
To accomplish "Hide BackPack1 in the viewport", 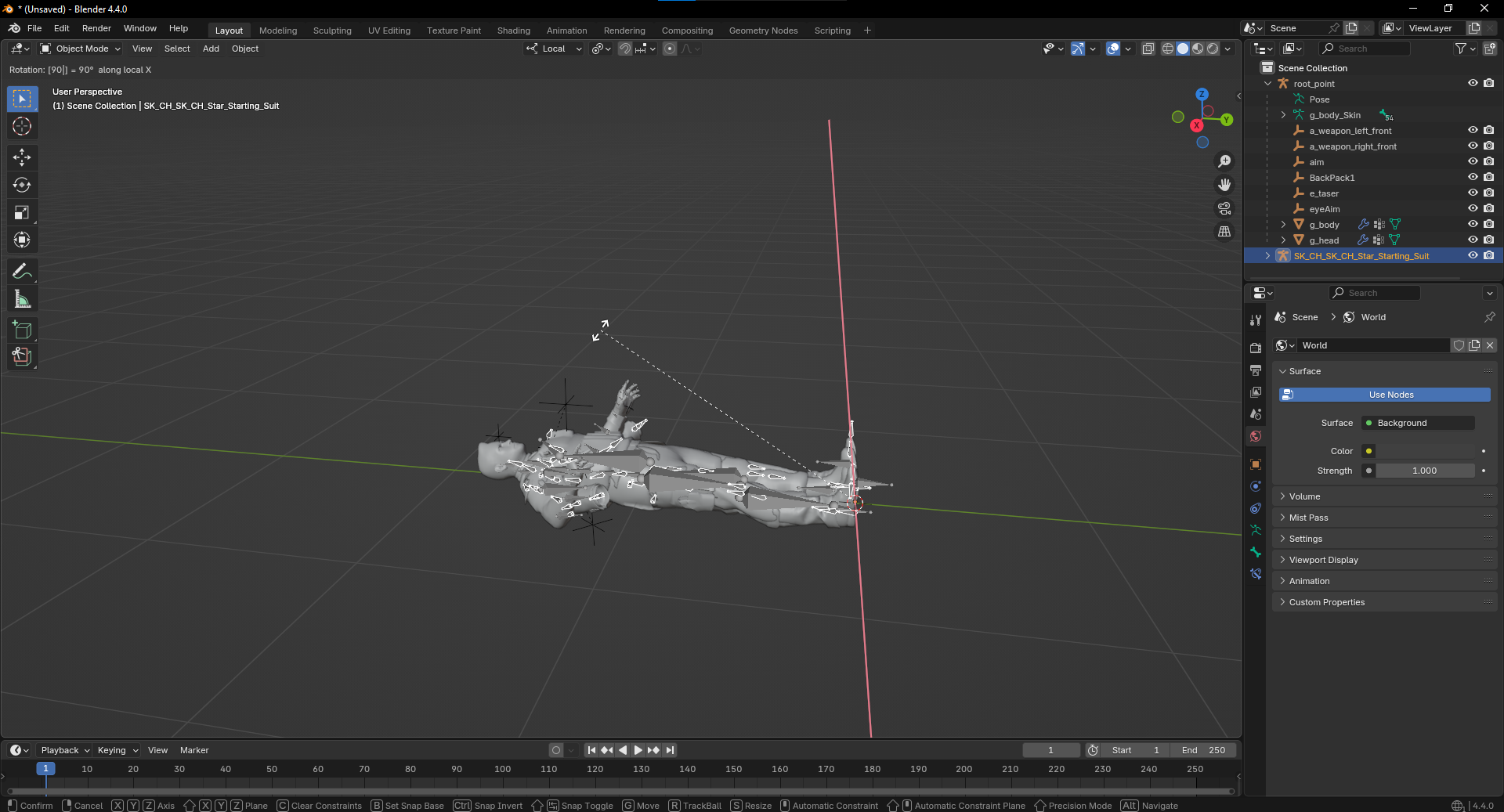I will (x=1473, y=178).
